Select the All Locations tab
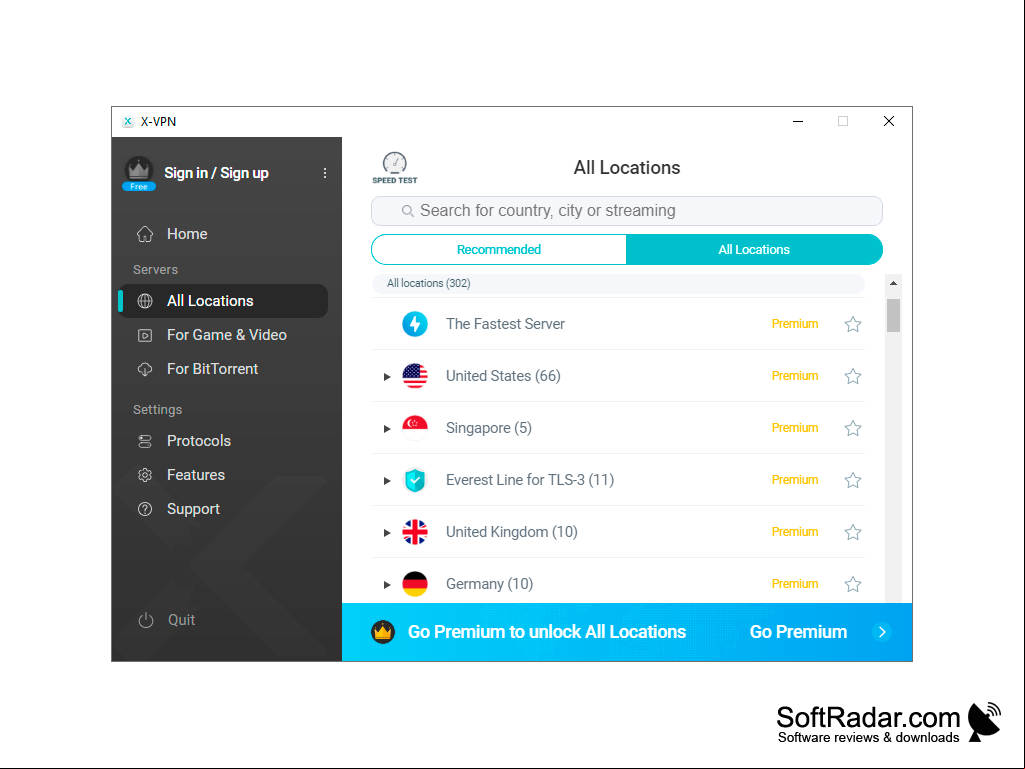This screenshot has height=769, width=1025. click(x=754, y=249)
